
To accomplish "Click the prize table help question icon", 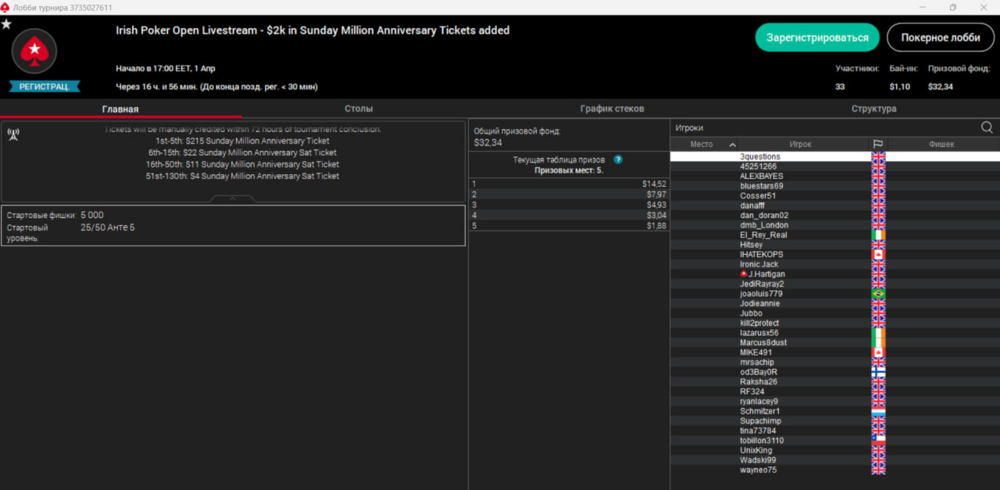I will coord(617,160).
